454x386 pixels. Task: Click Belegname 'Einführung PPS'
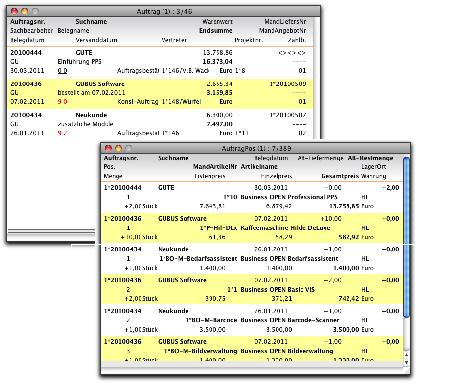click(x=79, y=62)
